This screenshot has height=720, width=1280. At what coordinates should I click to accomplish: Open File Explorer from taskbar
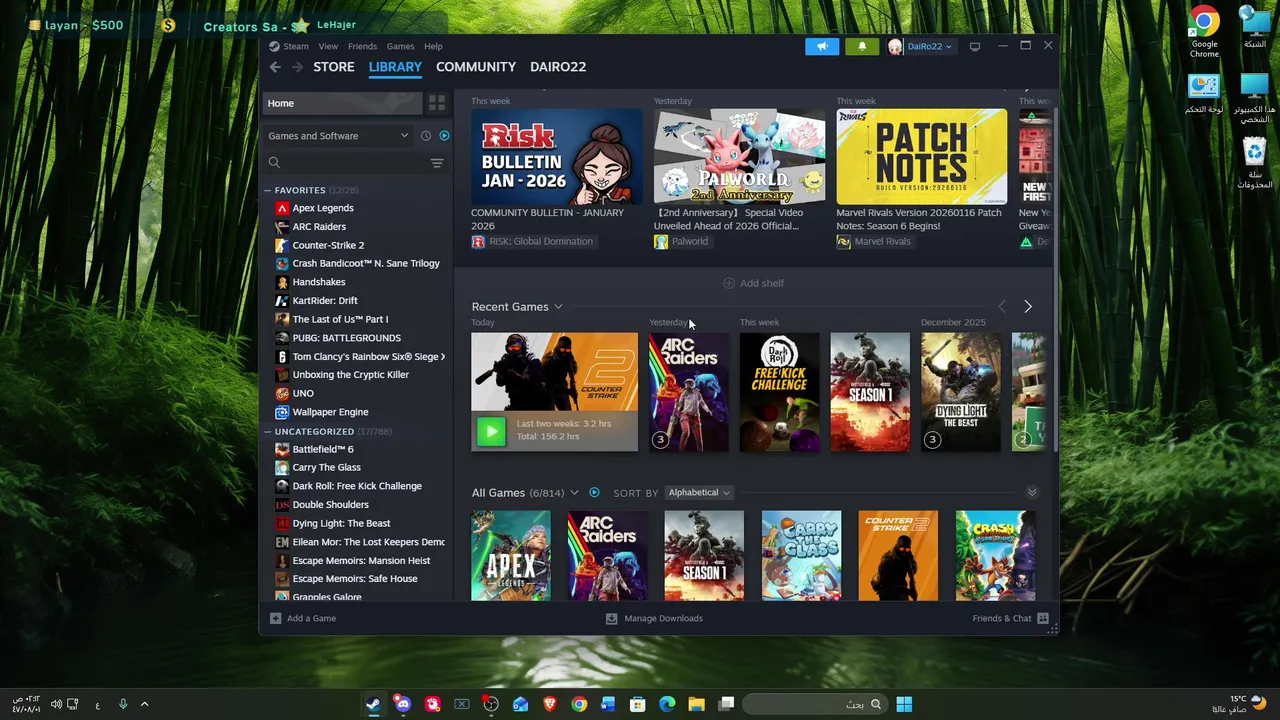(696, 704)
